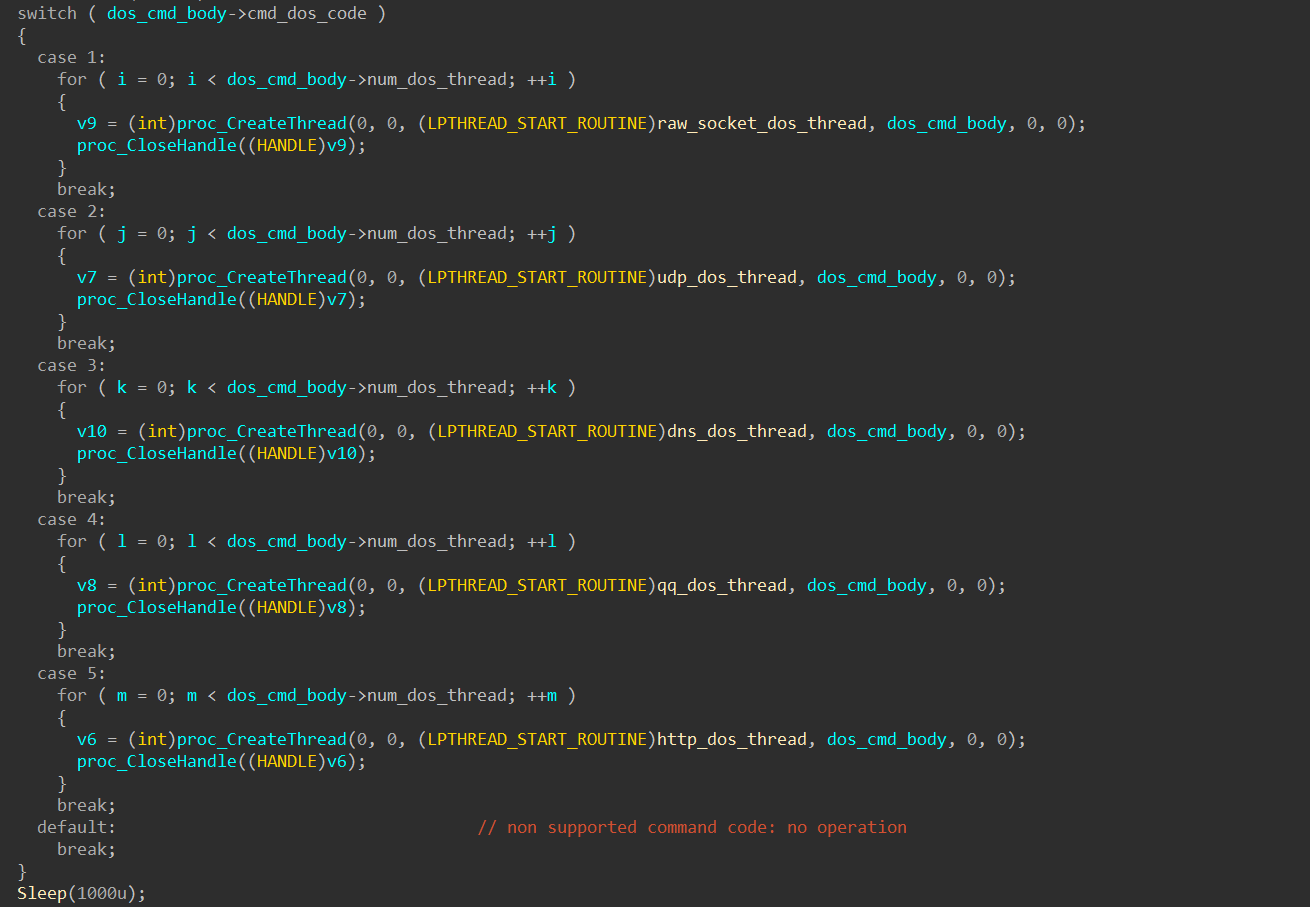Click the Sleep(1000u) call

click(81, 893)
